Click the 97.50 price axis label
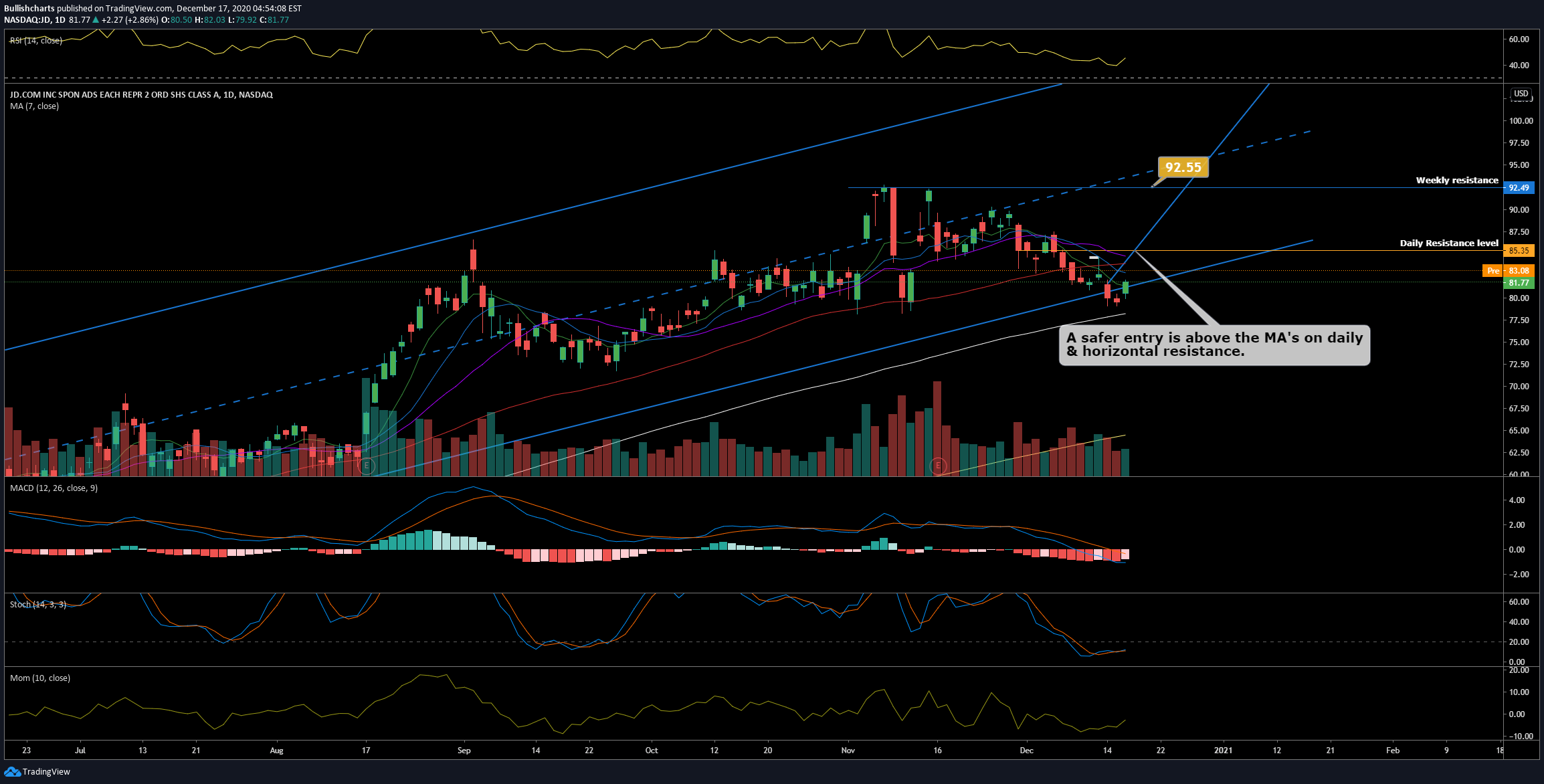This screenshot has width=1544, height=784. coord(1519,143)
